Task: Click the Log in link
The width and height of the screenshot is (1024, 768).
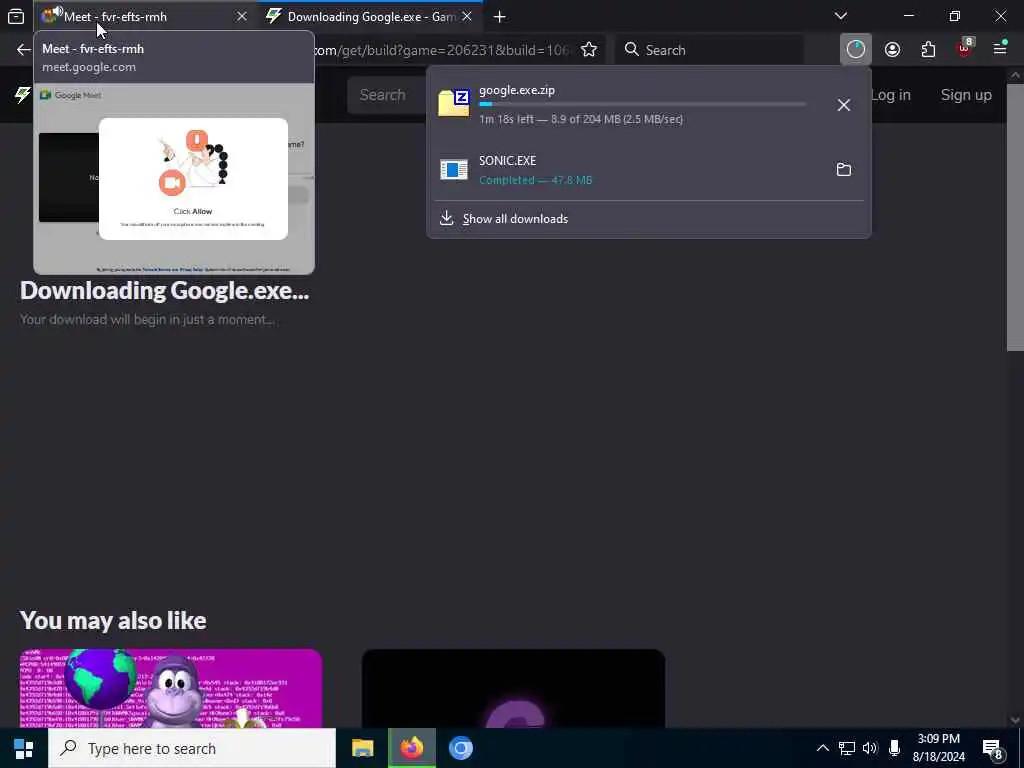Action: 891,95
